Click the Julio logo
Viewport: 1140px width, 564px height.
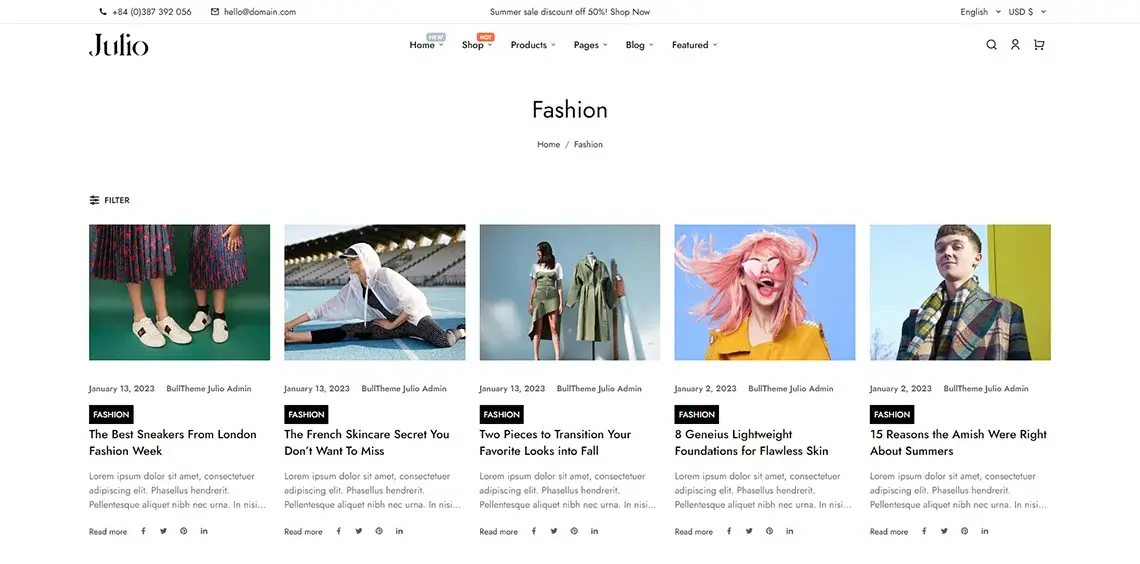point(119,45)
